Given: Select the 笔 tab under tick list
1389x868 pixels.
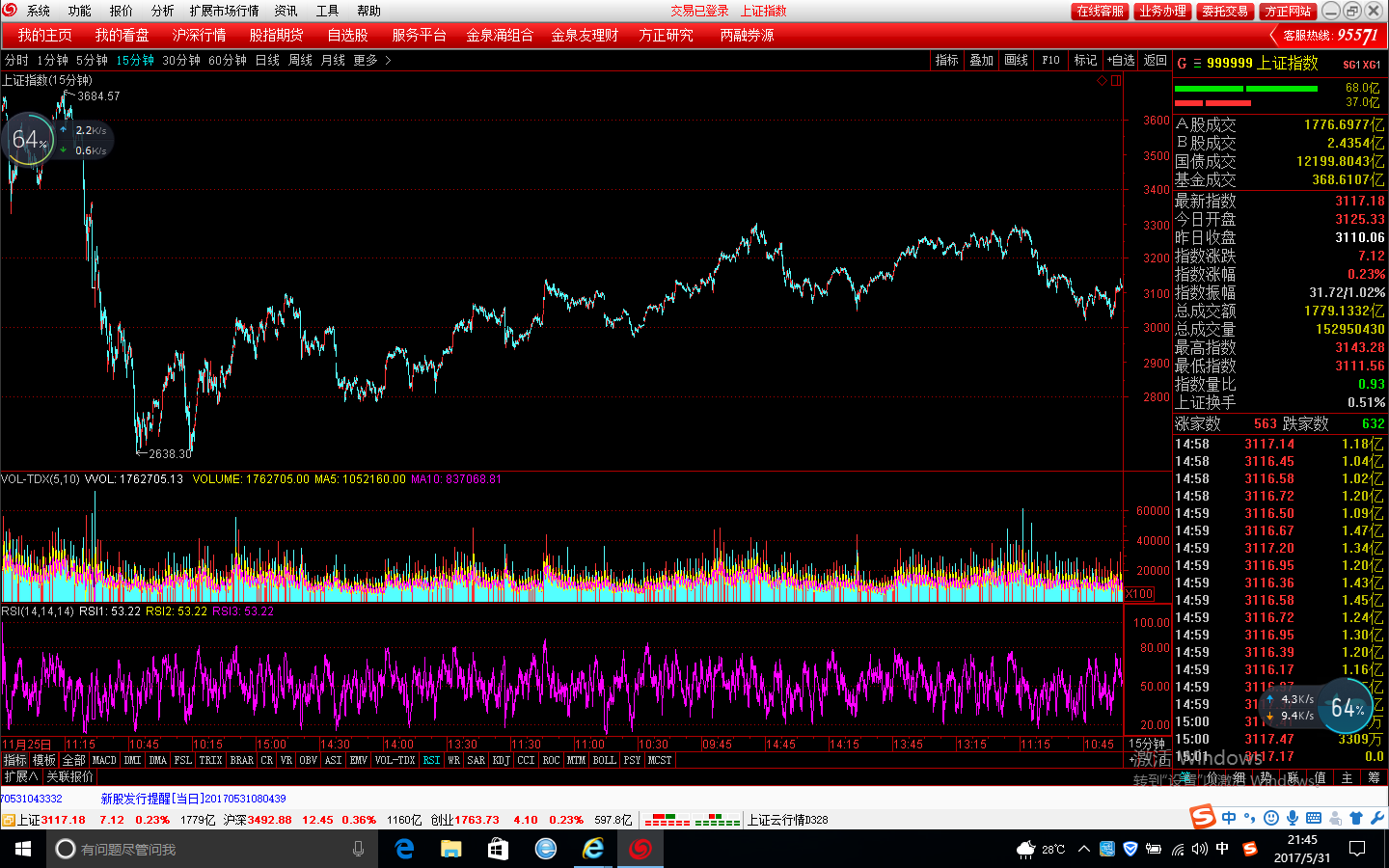Looking at the screenshot, I should pyautogui.click(x=1185, y=777).
